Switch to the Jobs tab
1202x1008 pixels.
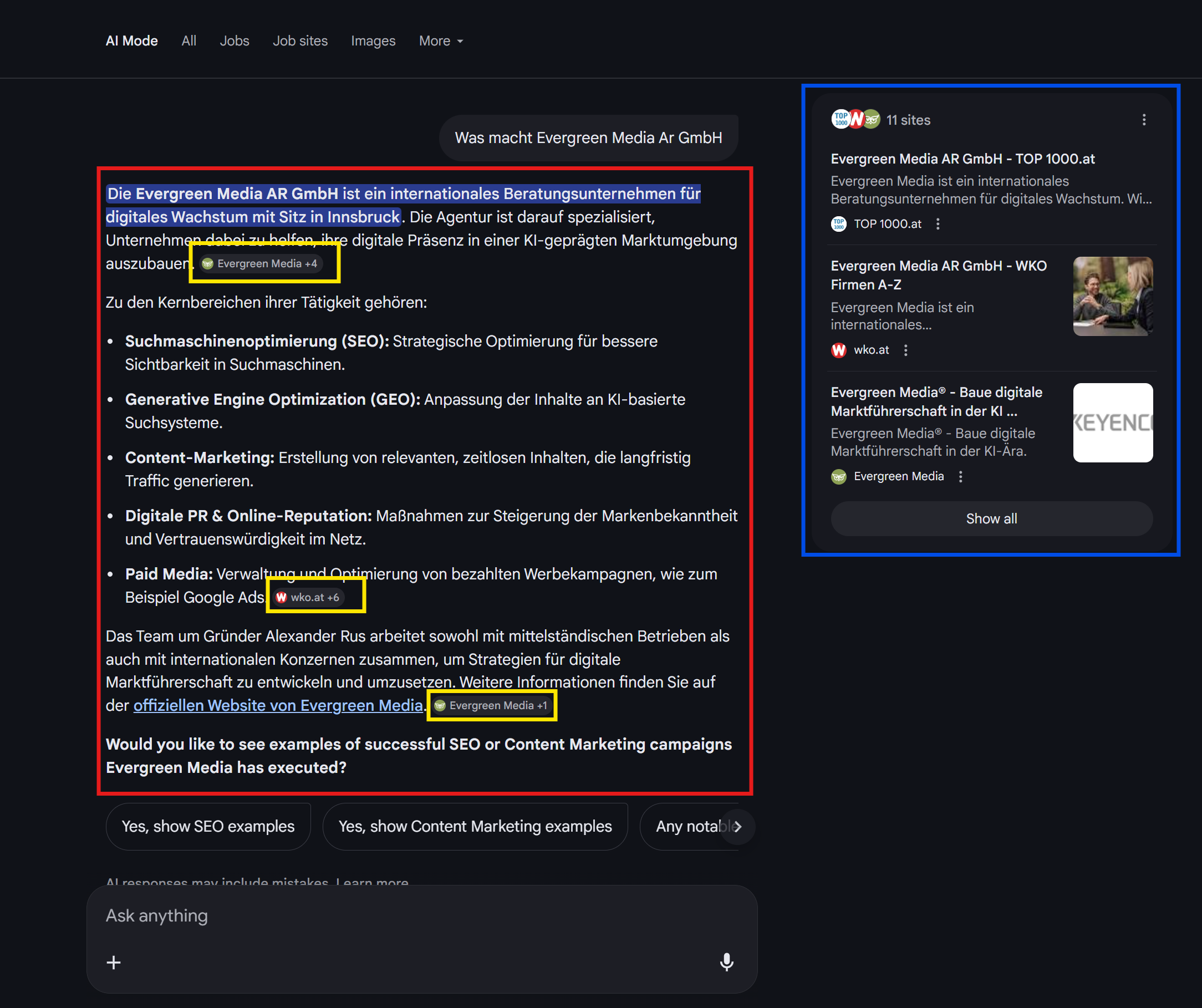click(x=234, y=41)
